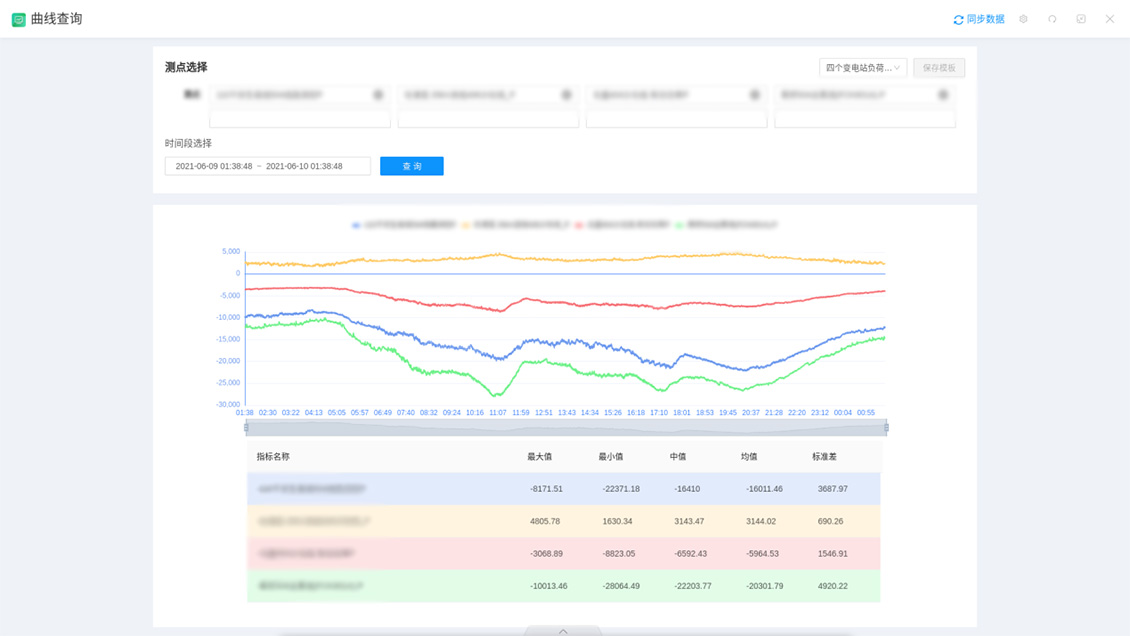Image resolution: width=1130 pixels, height=636 pixels.
Task: Click the exit-fullscreen window icon
Action: [1081, 19]
